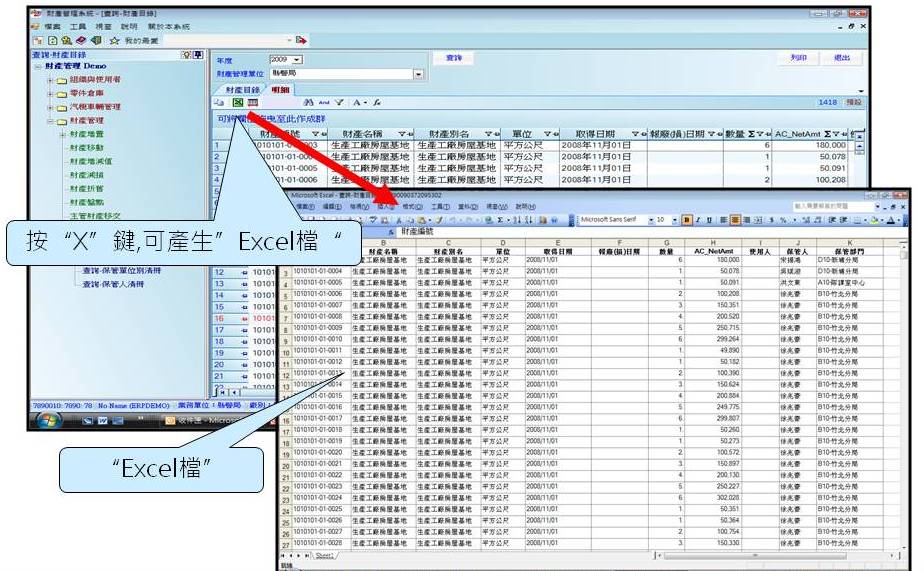This screenshot has height=571, width=924.
Task: Open the 財產管理單位 dropdown arrow
Action: click(x=418, y=74)
